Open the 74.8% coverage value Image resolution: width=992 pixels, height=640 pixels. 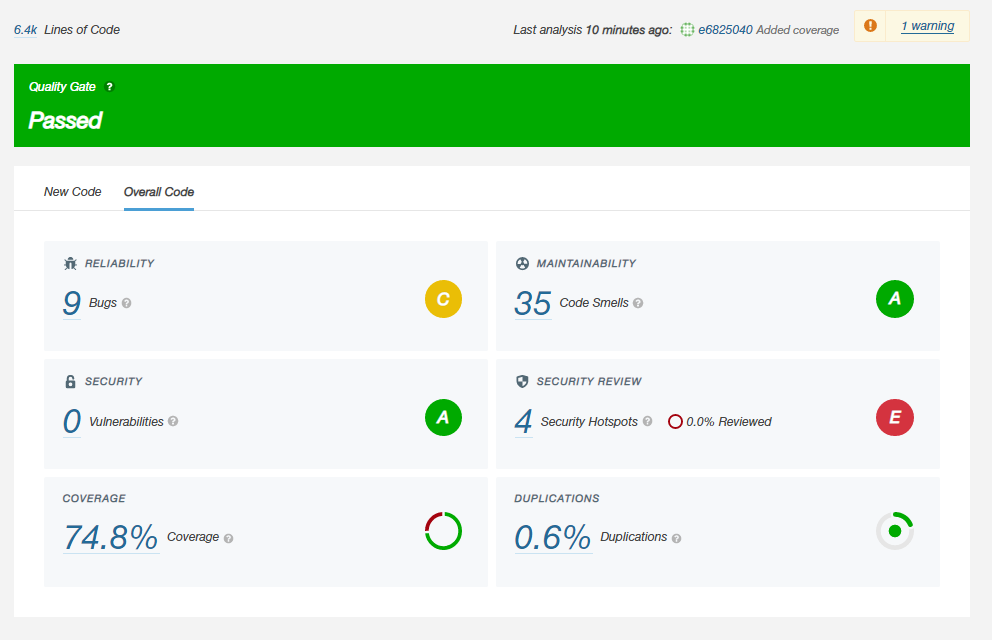111,537
